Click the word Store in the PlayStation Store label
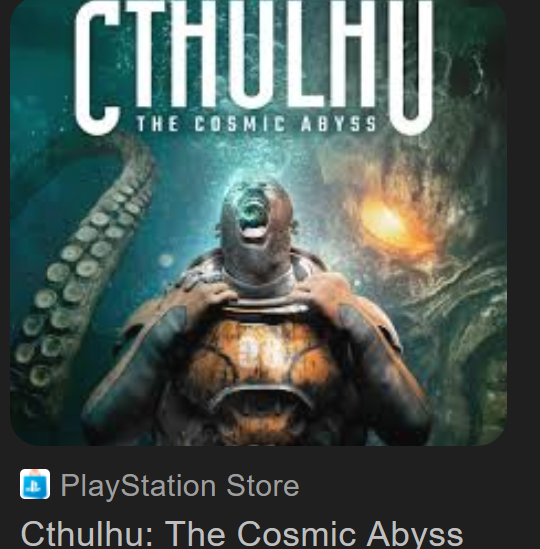The image size is (540, 549). (263, 485)
